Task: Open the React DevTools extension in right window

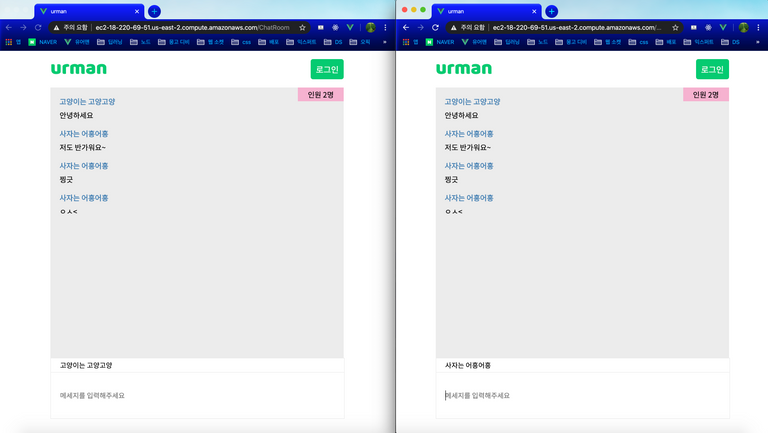Action: click(708, 27)
